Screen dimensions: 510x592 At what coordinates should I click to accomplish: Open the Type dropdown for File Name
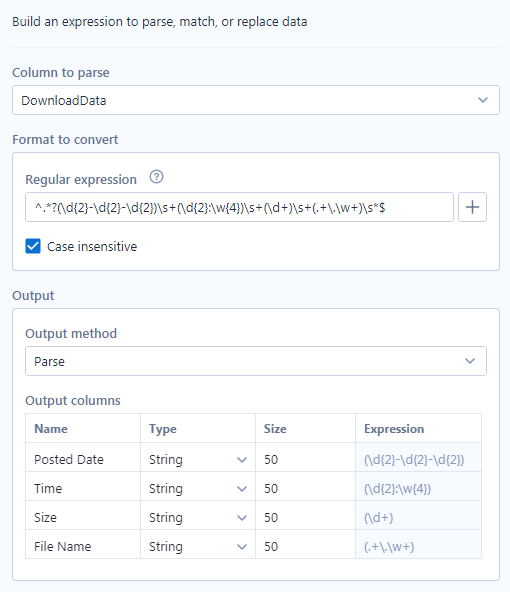(x=198, y=546)
